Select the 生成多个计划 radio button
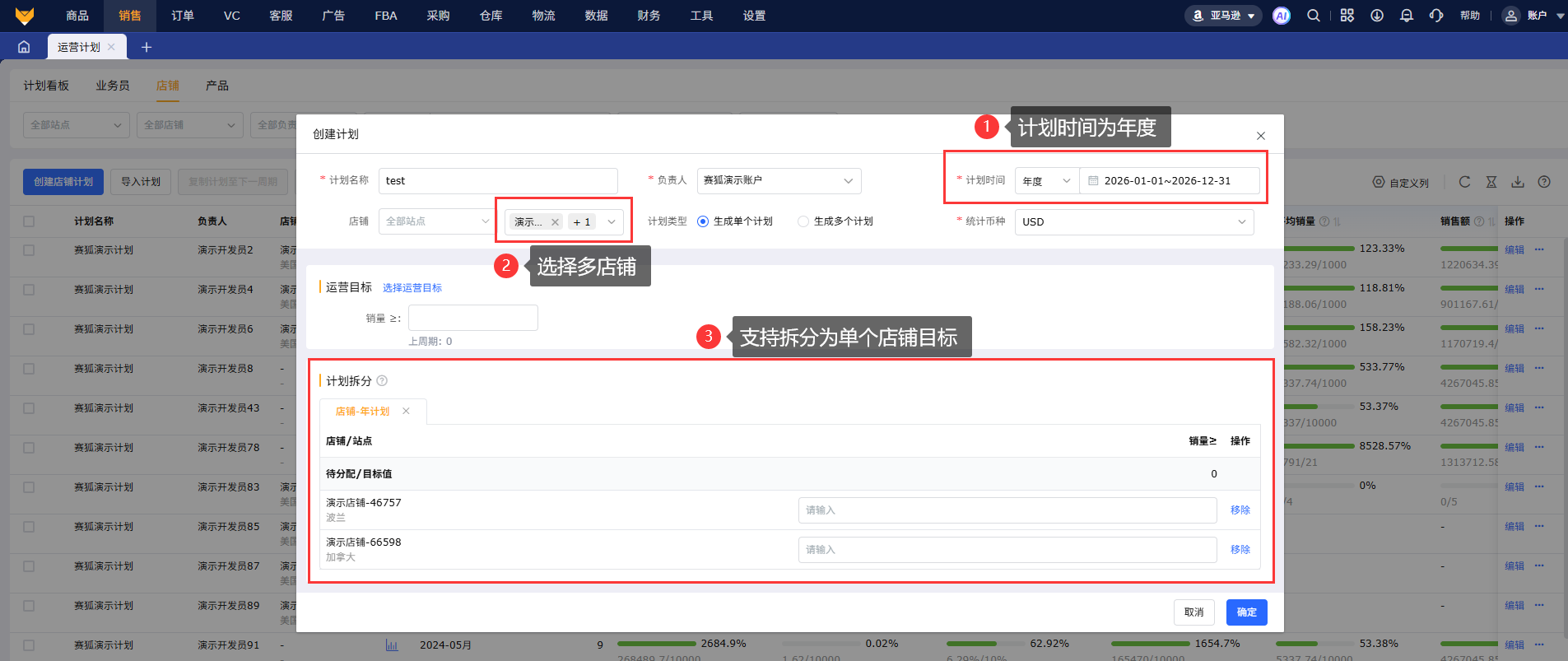The image size is (1568, 661). pyautogui.click(x=803, y=221)
